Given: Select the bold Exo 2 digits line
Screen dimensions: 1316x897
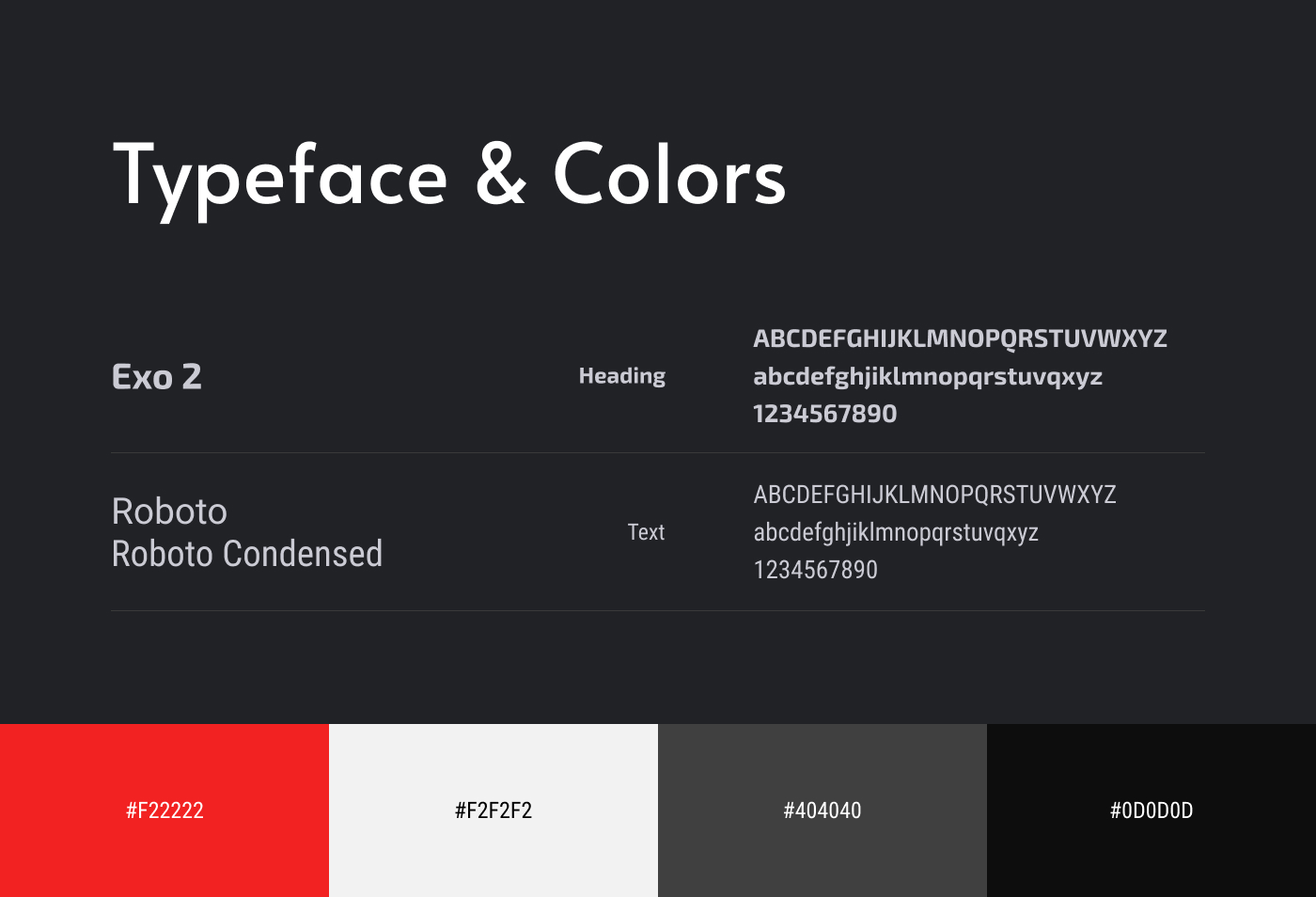Looking at the screenshot, I should pos(824,414).
